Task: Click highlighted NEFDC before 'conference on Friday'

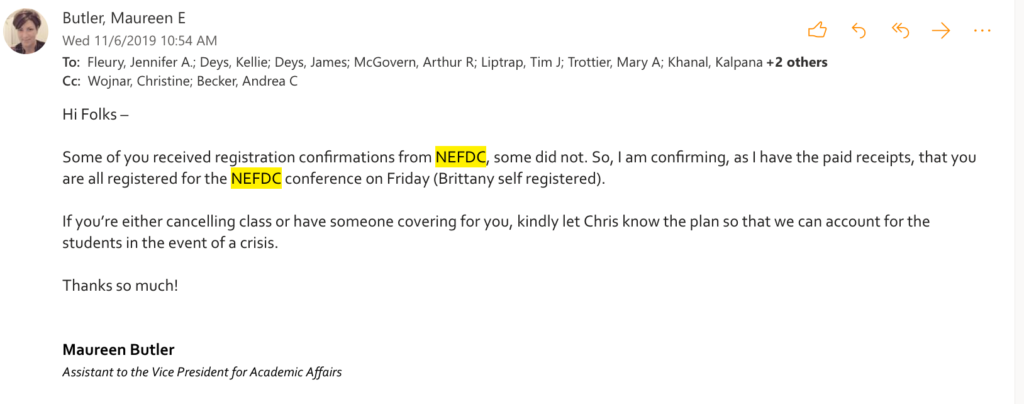Action: 256,179
